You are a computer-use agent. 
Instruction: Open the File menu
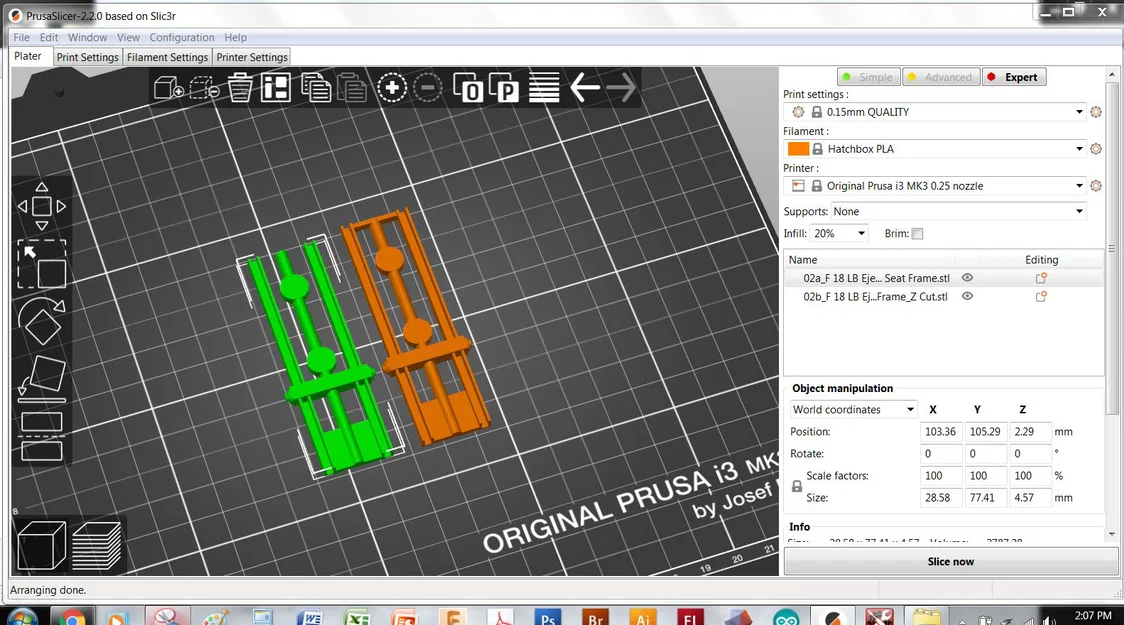[22, 37]
